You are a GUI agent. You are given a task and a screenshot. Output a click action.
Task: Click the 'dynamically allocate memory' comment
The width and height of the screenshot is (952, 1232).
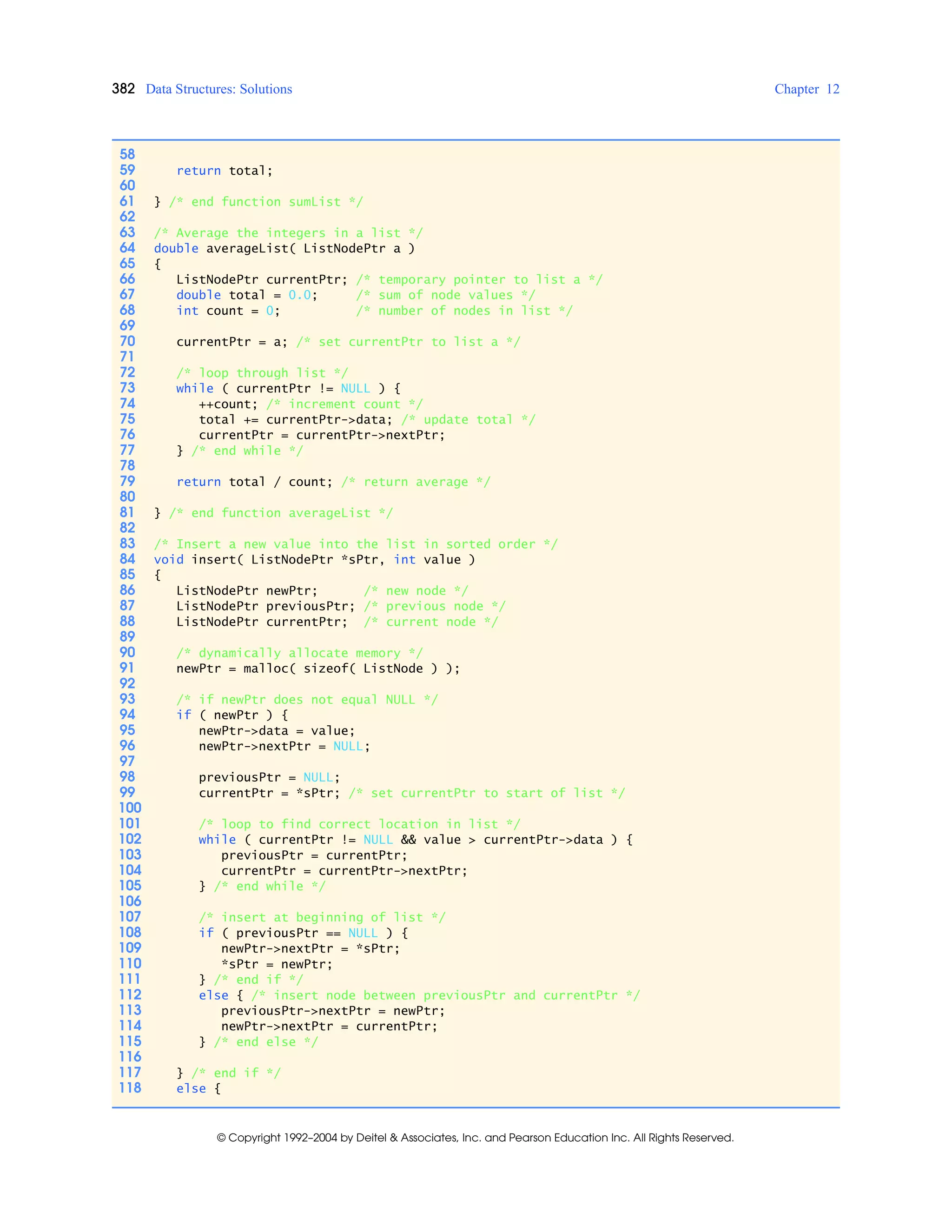point(299,653)
